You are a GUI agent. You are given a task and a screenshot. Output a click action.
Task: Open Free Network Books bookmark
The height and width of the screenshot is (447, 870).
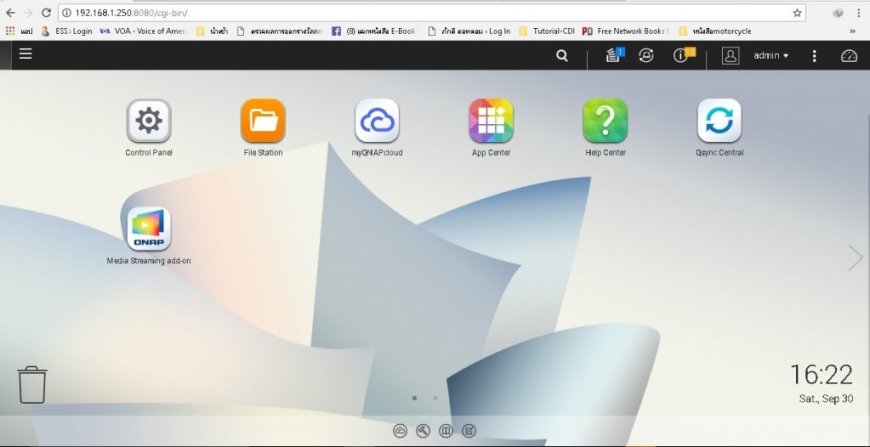pyautogui.click(x=626, y=32)
